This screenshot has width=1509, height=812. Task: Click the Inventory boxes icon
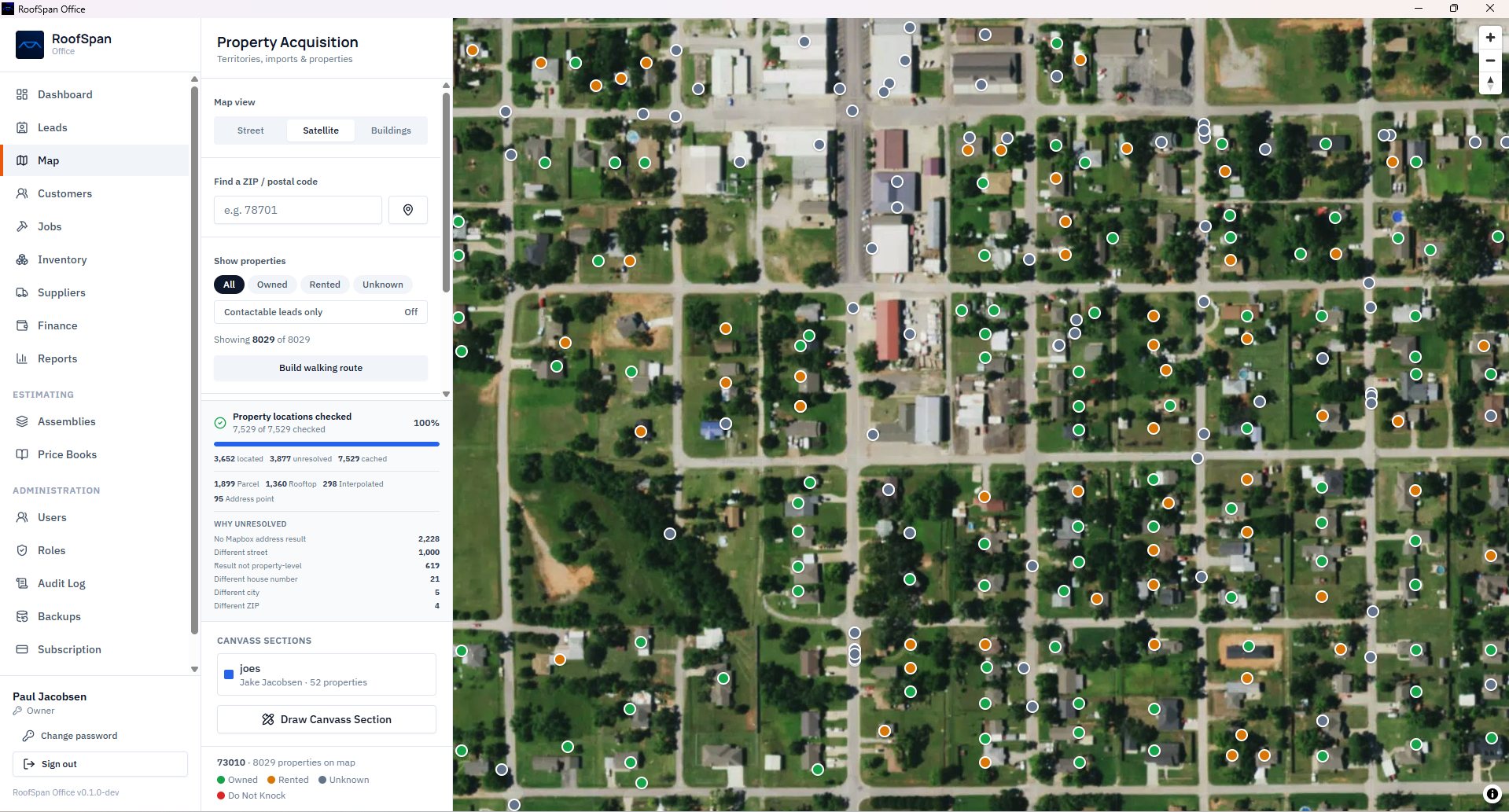coord(22,259)
